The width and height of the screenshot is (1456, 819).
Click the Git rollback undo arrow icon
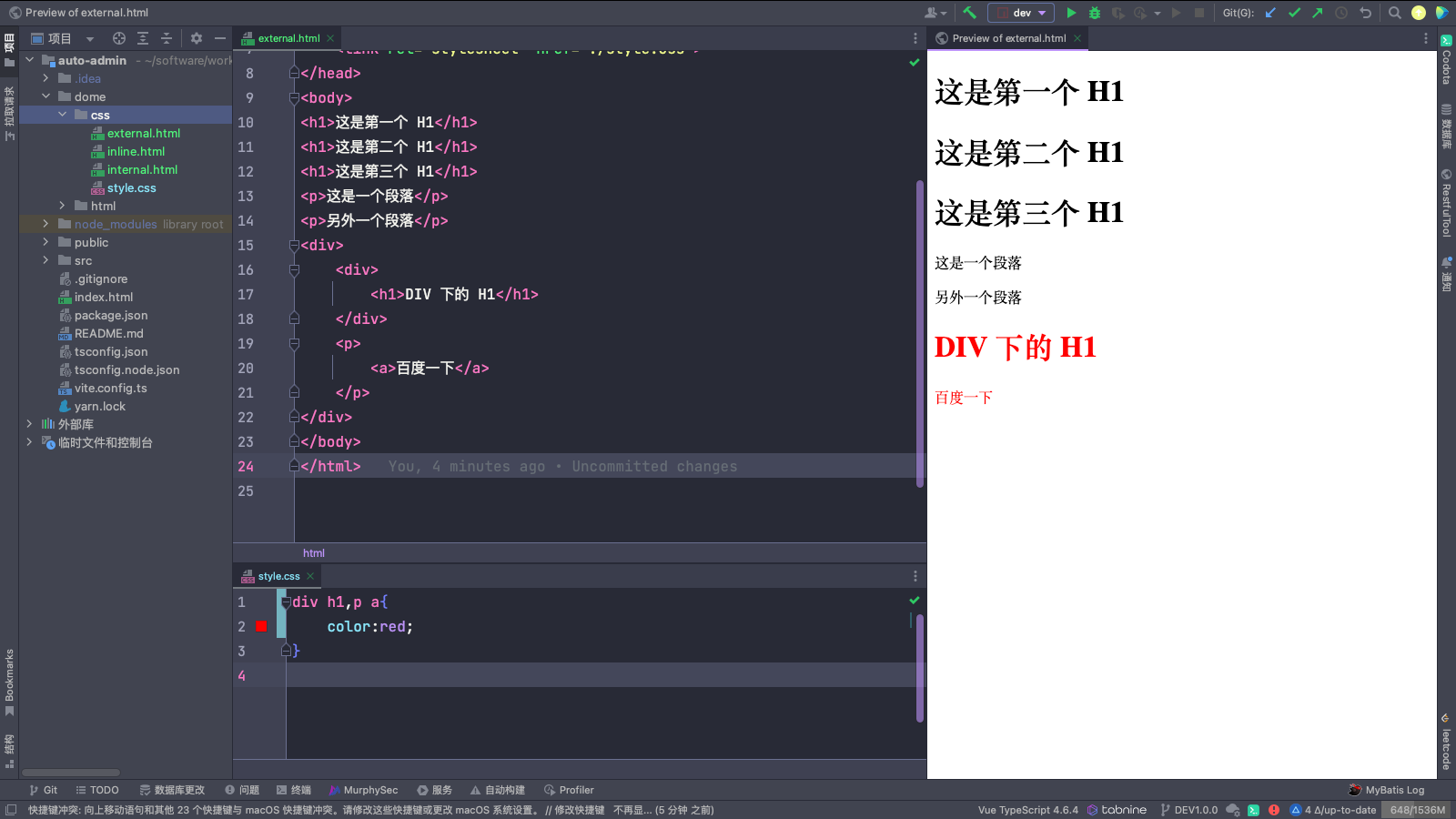(x=1365, y=13)
